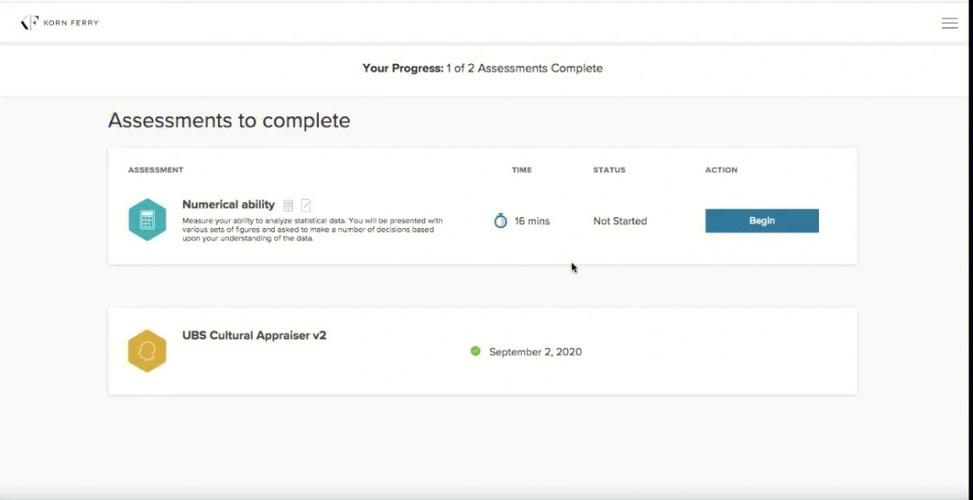Open the hamburger menu icon
The image size is (973, 500).
[x=949, y=24]
